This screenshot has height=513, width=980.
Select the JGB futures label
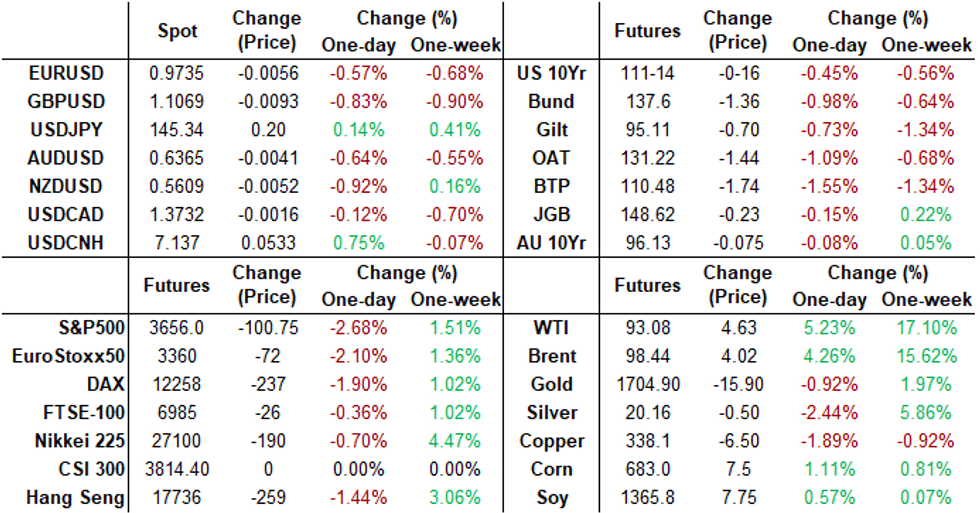556,214
